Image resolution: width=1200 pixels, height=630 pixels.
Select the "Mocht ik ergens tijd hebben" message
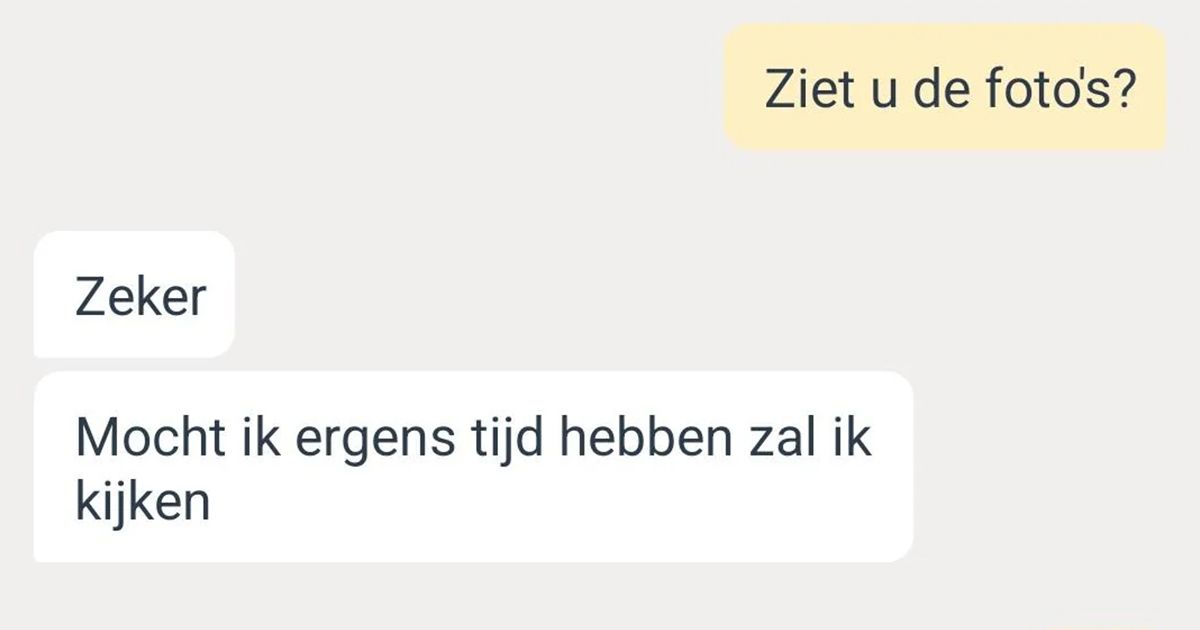[473, 467]
